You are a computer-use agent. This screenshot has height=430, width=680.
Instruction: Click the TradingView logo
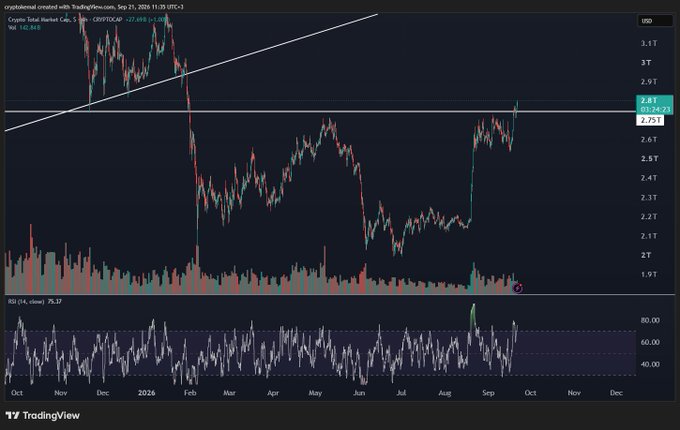pyautogui.click(x=42, y=415)
